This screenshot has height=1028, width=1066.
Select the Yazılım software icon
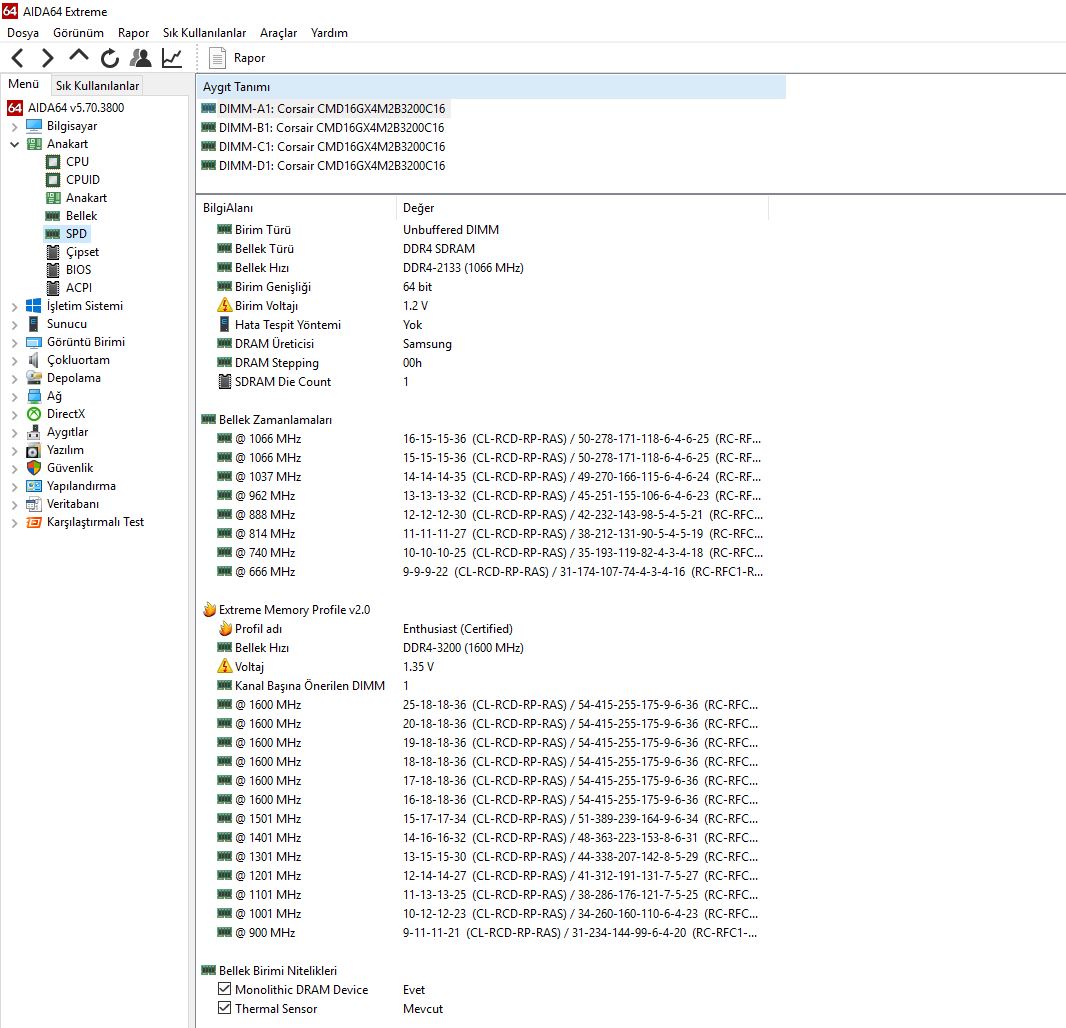[x=33, y=450]
